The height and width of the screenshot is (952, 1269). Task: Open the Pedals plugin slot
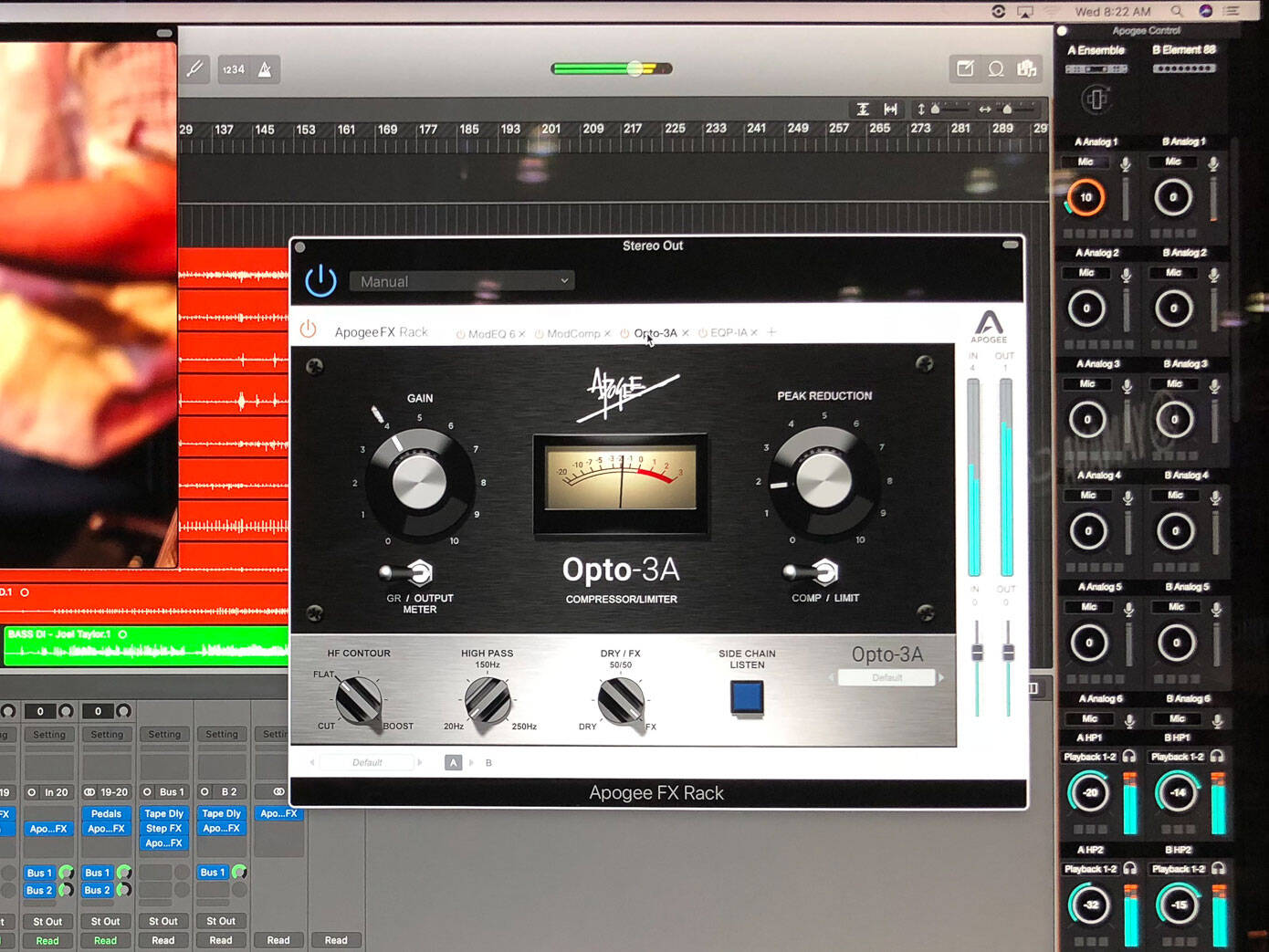106,813
